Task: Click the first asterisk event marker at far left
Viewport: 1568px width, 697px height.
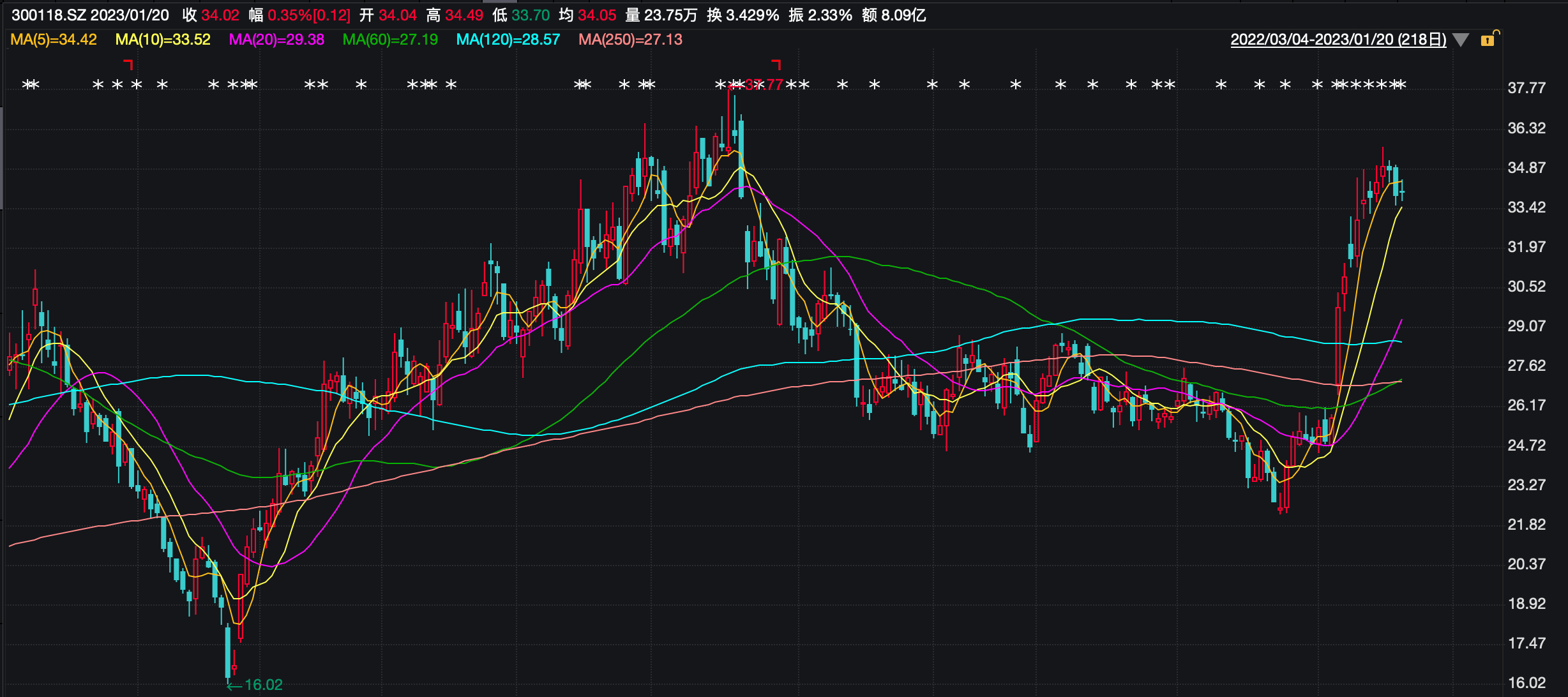Action: click(x=27, y=85)
